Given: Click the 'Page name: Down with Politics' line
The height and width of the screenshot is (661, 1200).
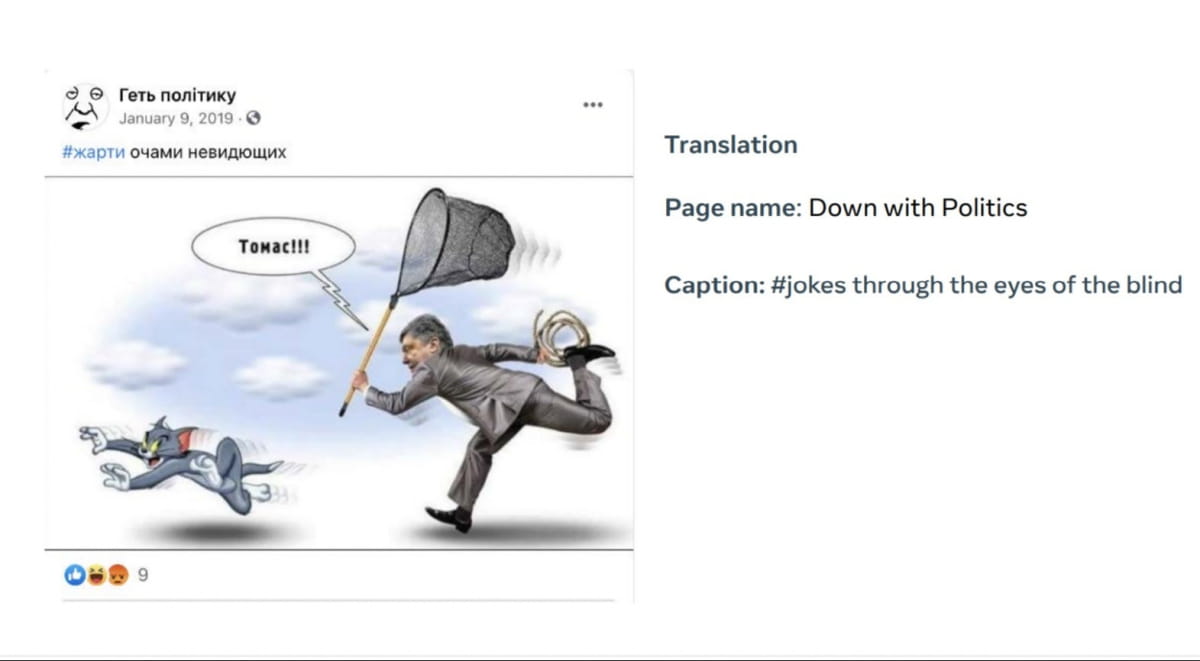Looking at the screenshot, I should [x=846, y=208].
